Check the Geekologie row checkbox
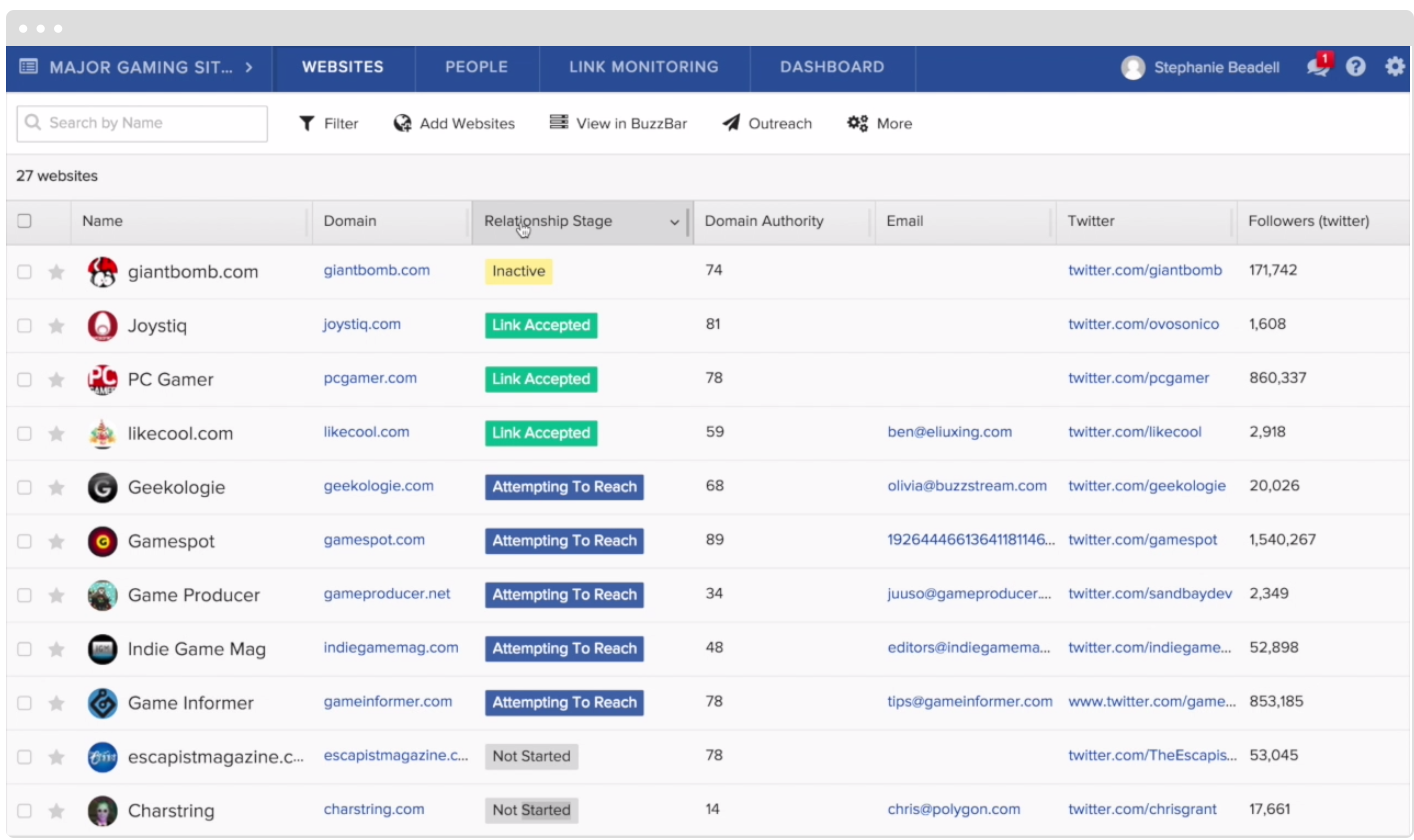 click(x=24, y=488)
